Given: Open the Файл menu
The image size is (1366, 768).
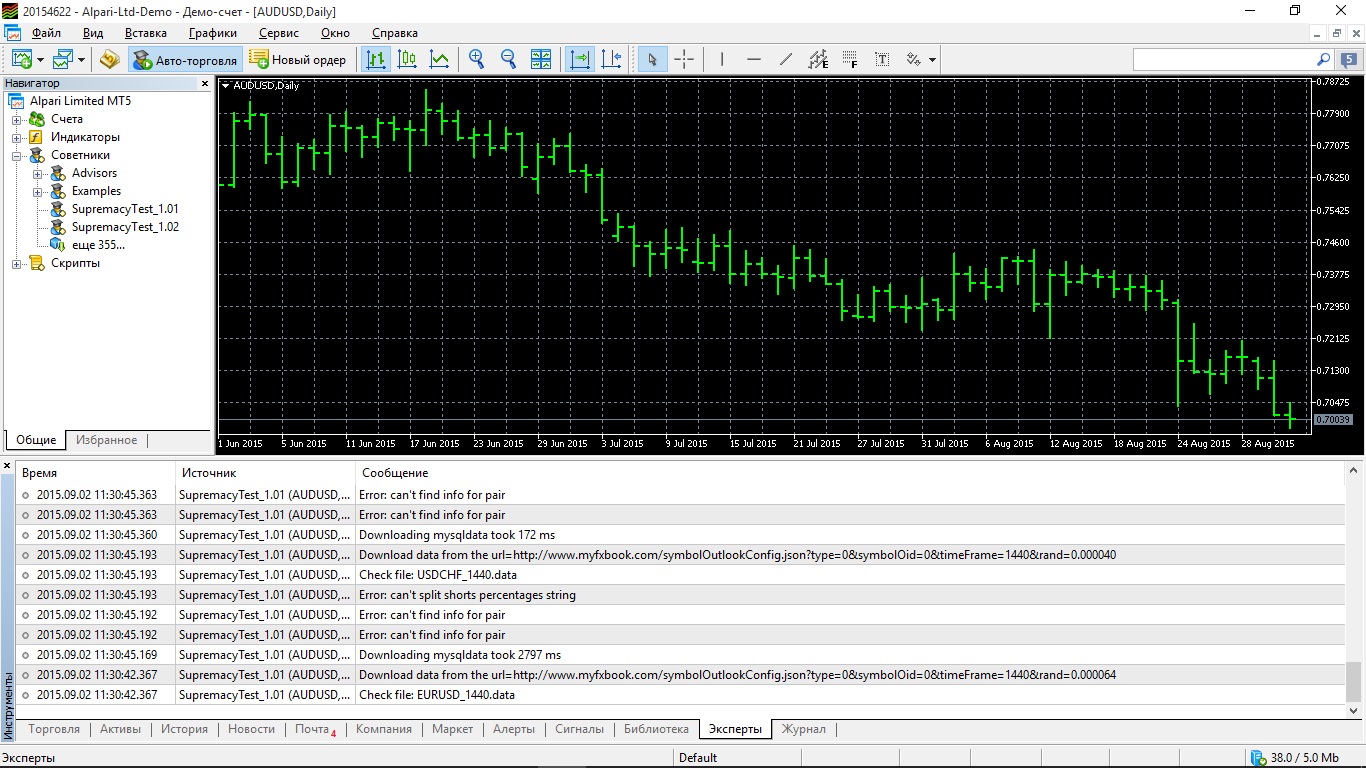Looking at the screenshot, I should tap(46, 33).
